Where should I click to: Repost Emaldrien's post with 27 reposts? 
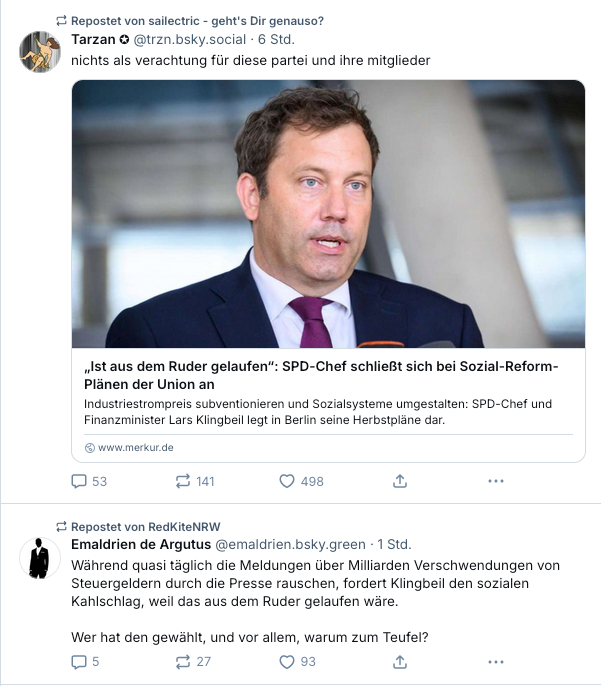[183, 661]
